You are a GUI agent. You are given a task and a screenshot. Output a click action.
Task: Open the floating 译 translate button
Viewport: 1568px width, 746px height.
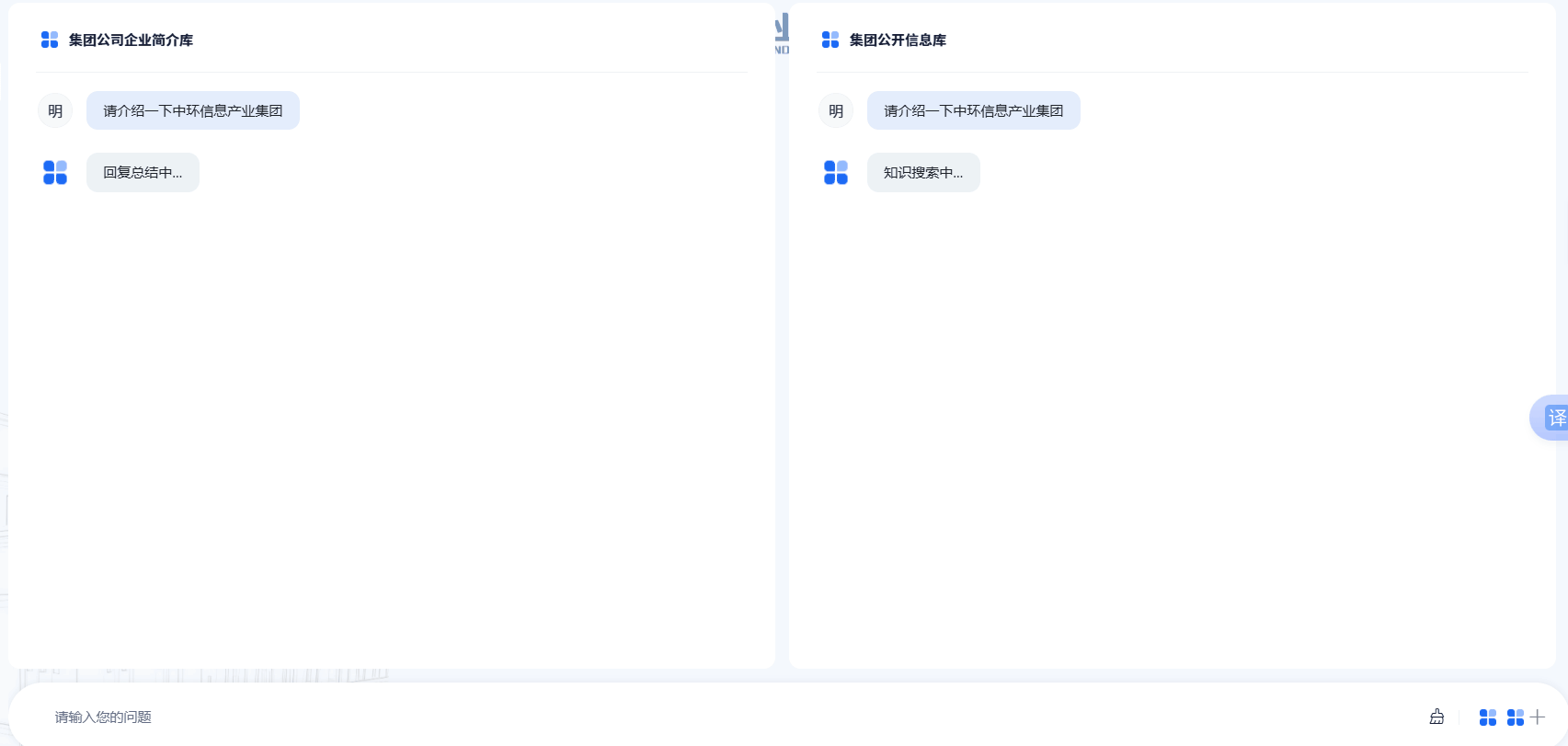[x=1554, y=418]
